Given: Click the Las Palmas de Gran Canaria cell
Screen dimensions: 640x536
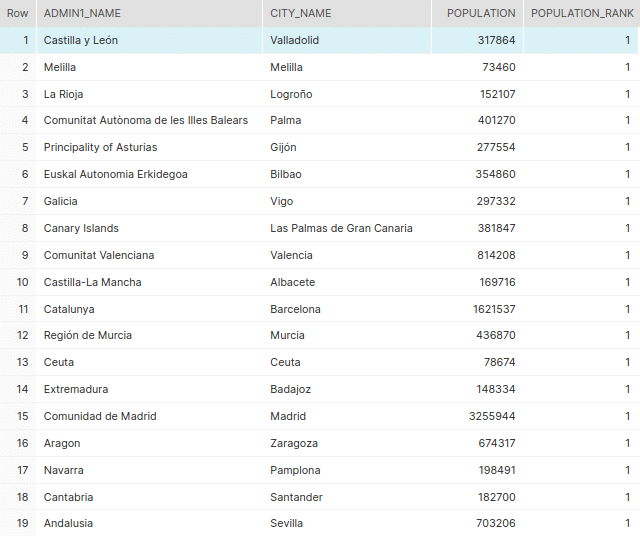Looking at the screenshot, I should pos(341,228).
